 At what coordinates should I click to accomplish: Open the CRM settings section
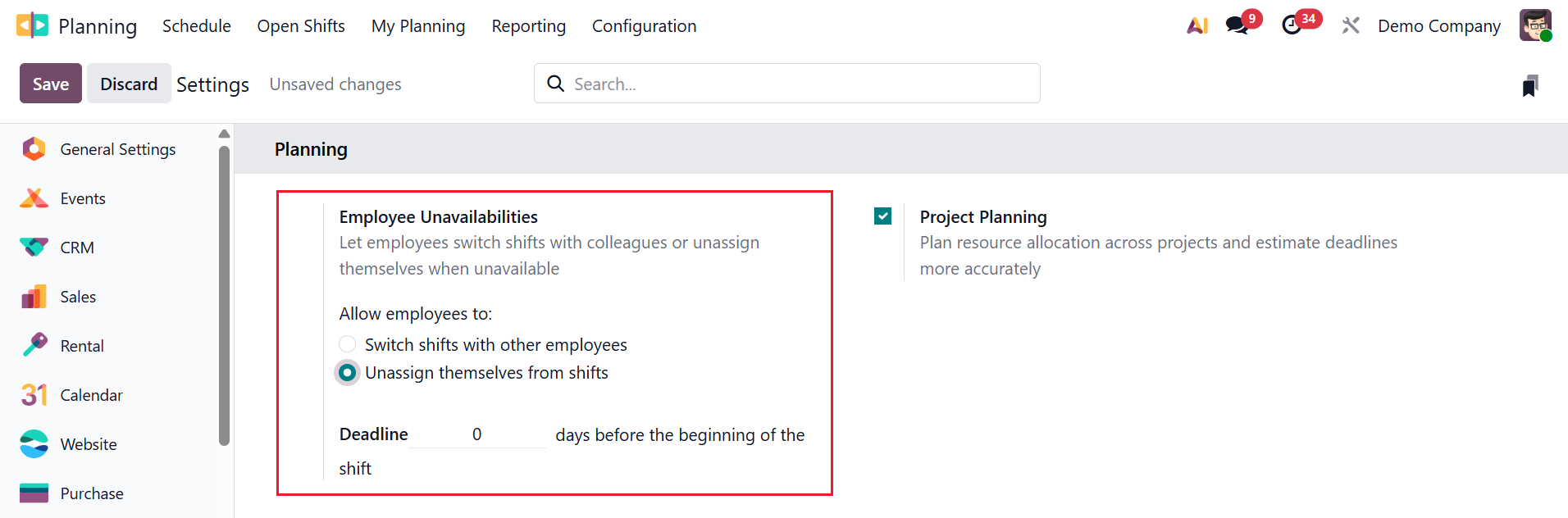click(x=77, y=247)
